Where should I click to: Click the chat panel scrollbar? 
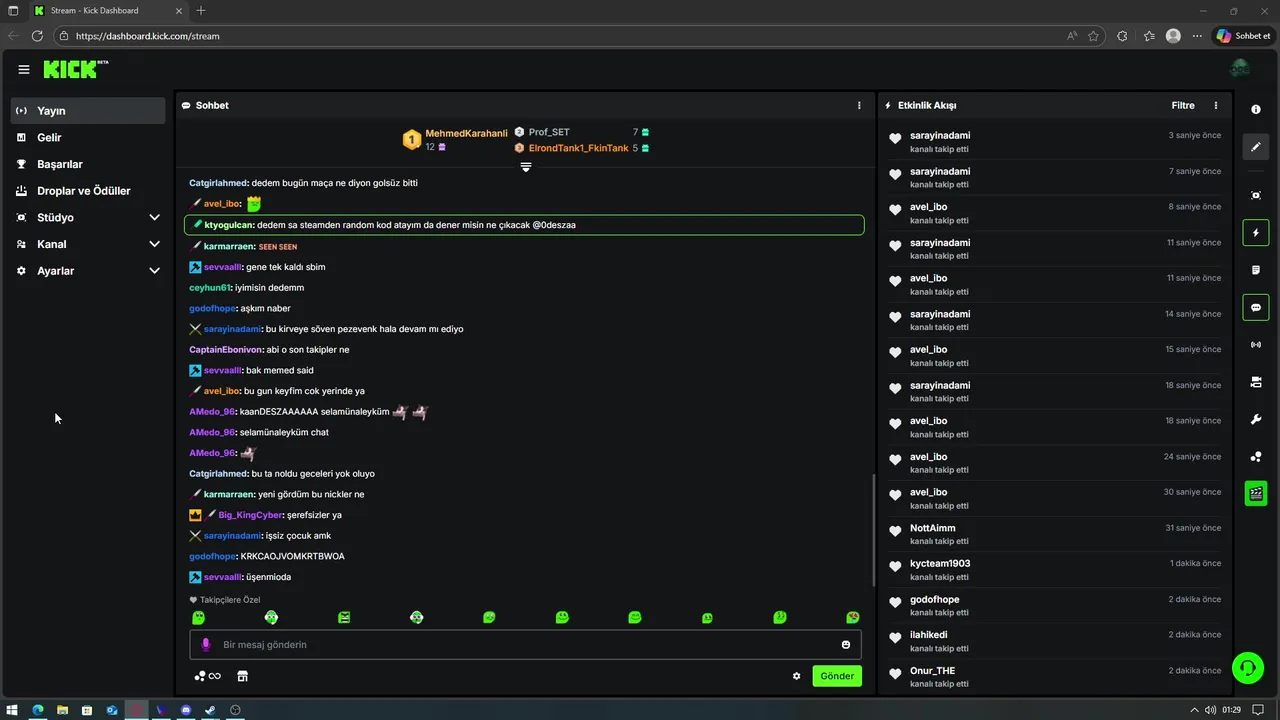(x=874, y=530)
